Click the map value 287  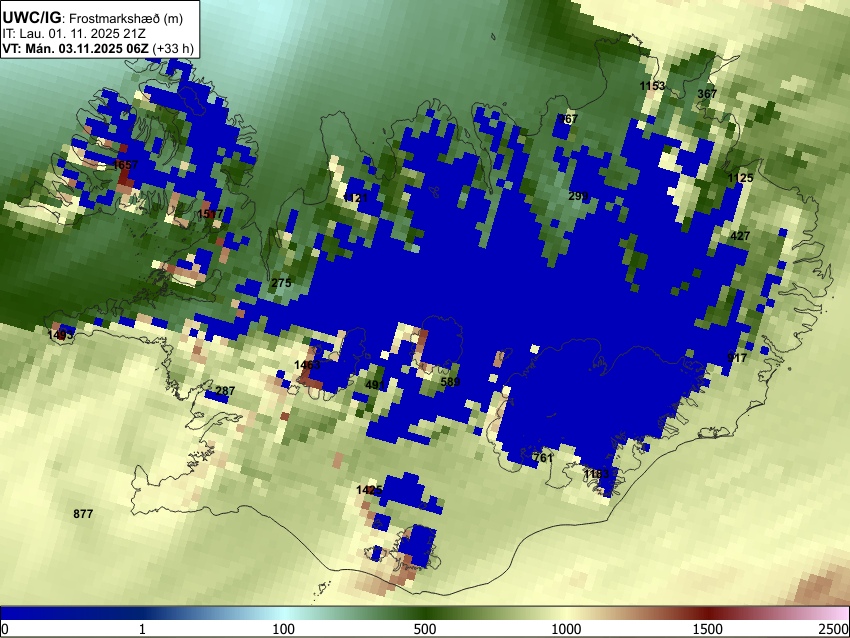[225, 390]
